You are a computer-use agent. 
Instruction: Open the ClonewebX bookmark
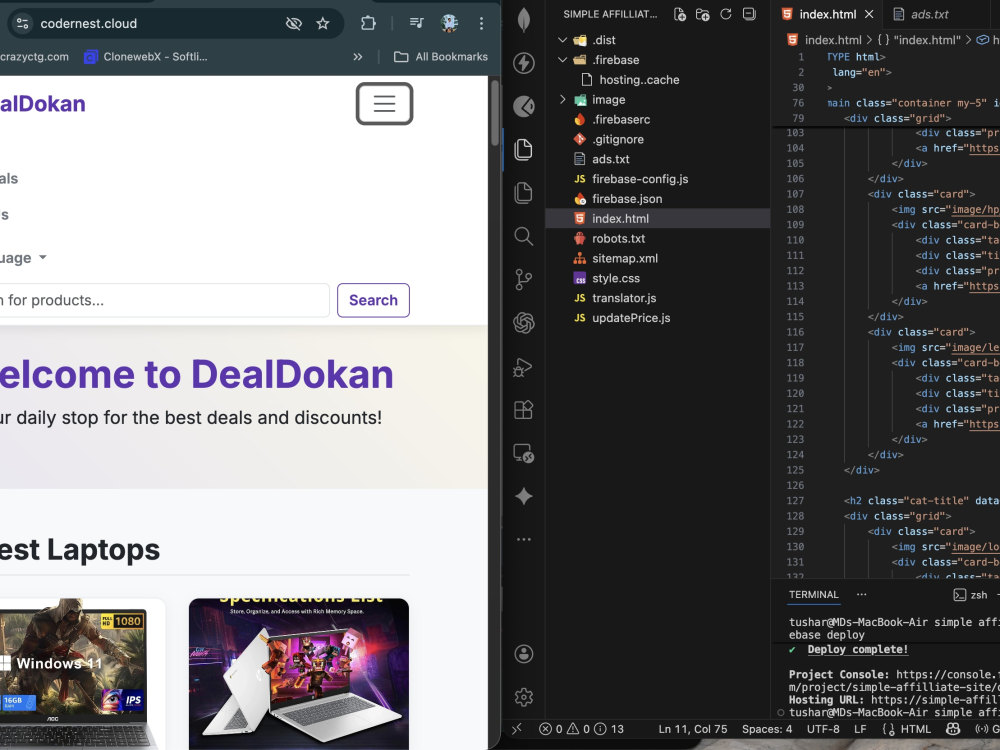tap(146, 57)
